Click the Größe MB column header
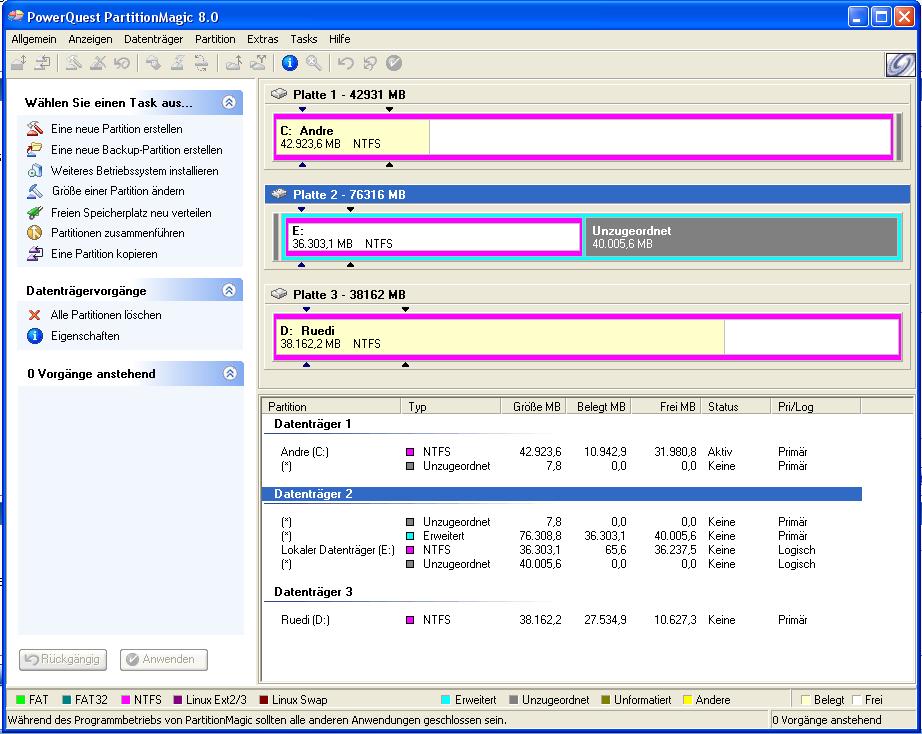This screenshot has width=922, height=734. coord(533,406)
